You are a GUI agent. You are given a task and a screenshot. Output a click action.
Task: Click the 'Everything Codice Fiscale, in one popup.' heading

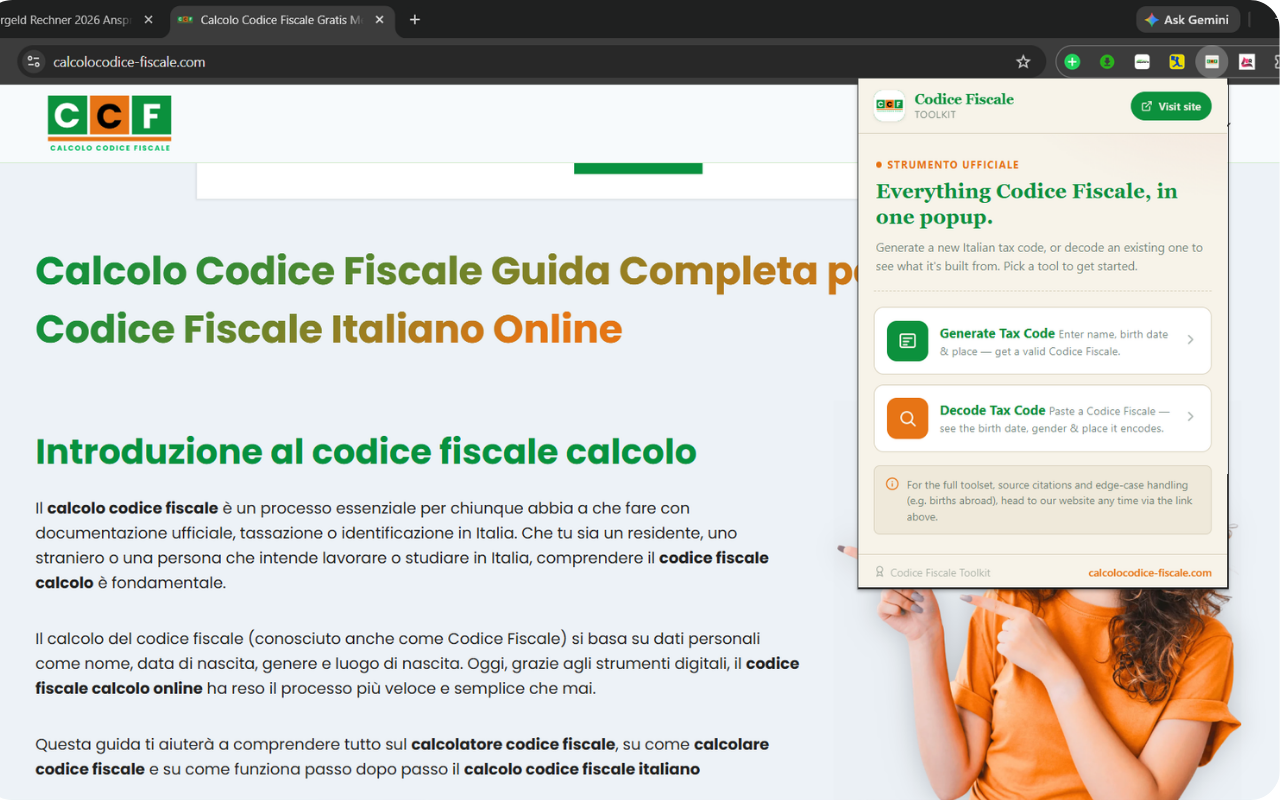(1027, 204)
